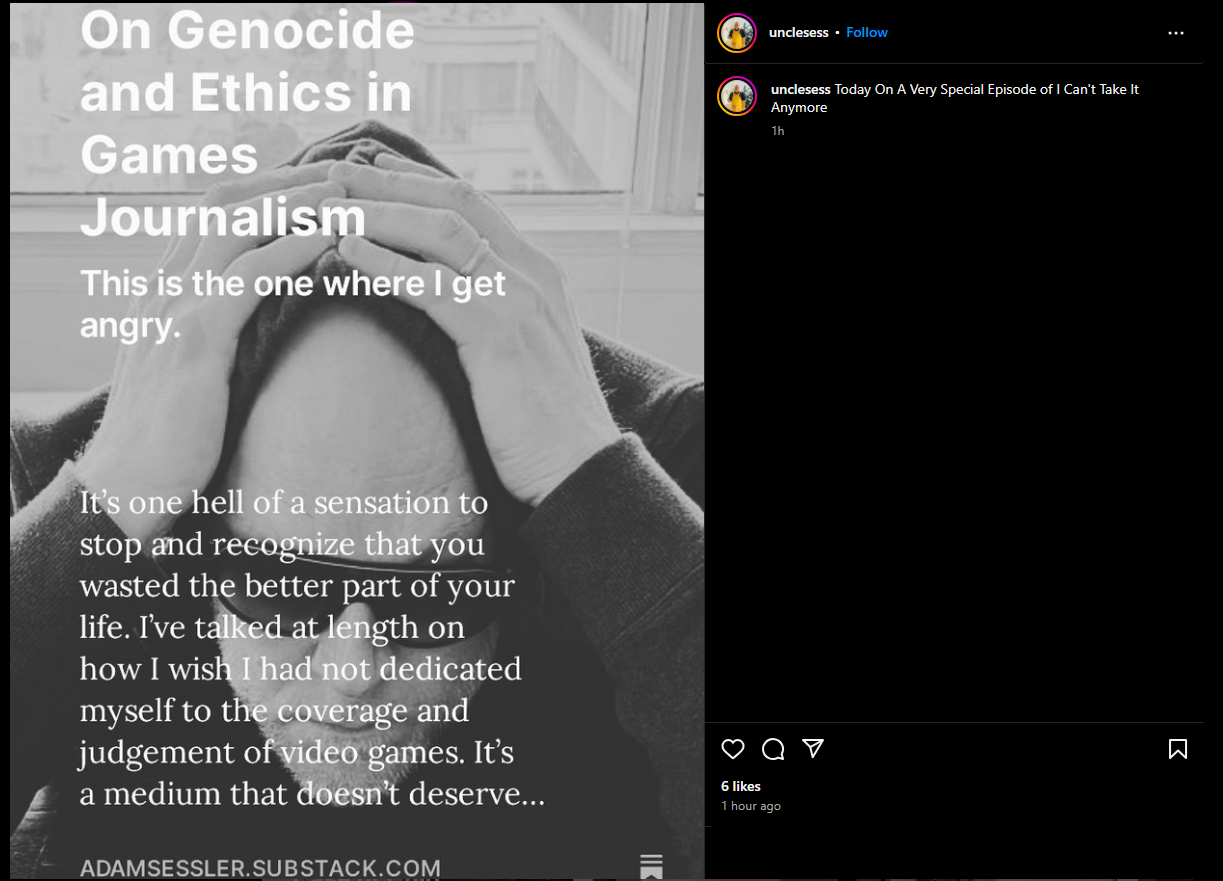The image size is (1223, 881).
Task: Click the article excerpt paragraph on the image
Action: point(312,648)
